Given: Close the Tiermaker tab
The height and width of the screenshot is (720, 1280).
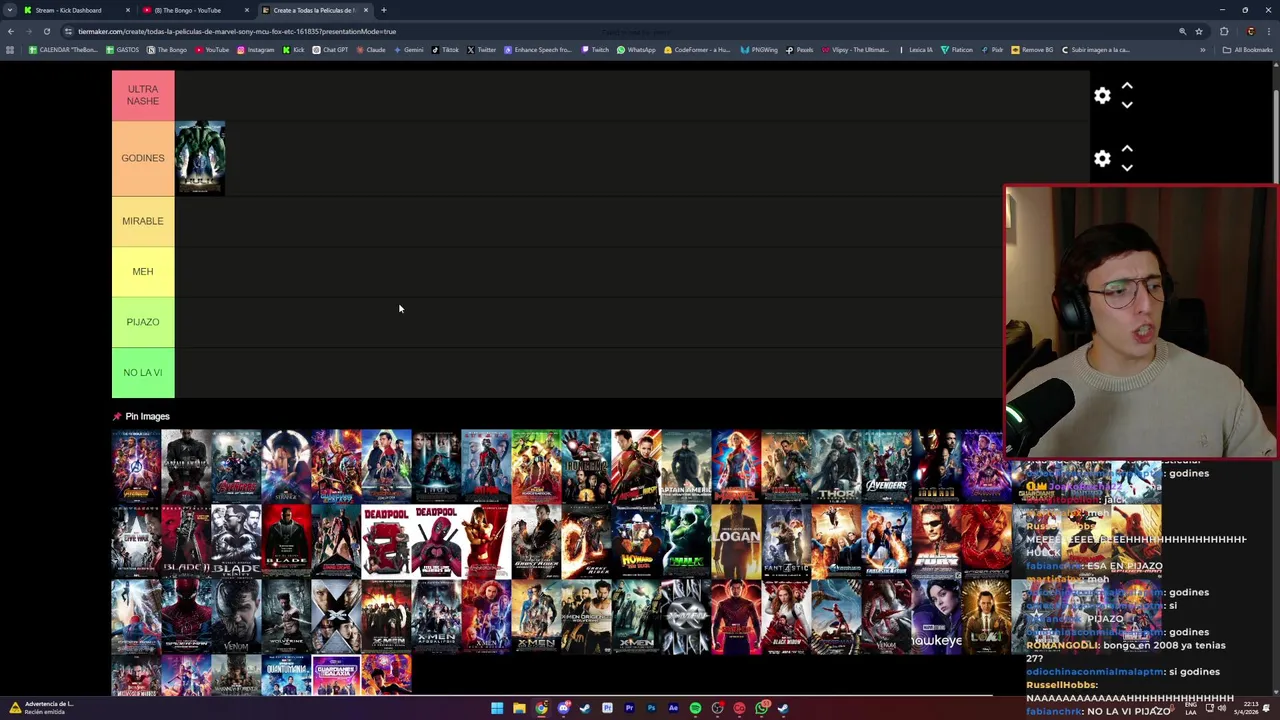Looking at the screenshot, I should pos(366,10).
